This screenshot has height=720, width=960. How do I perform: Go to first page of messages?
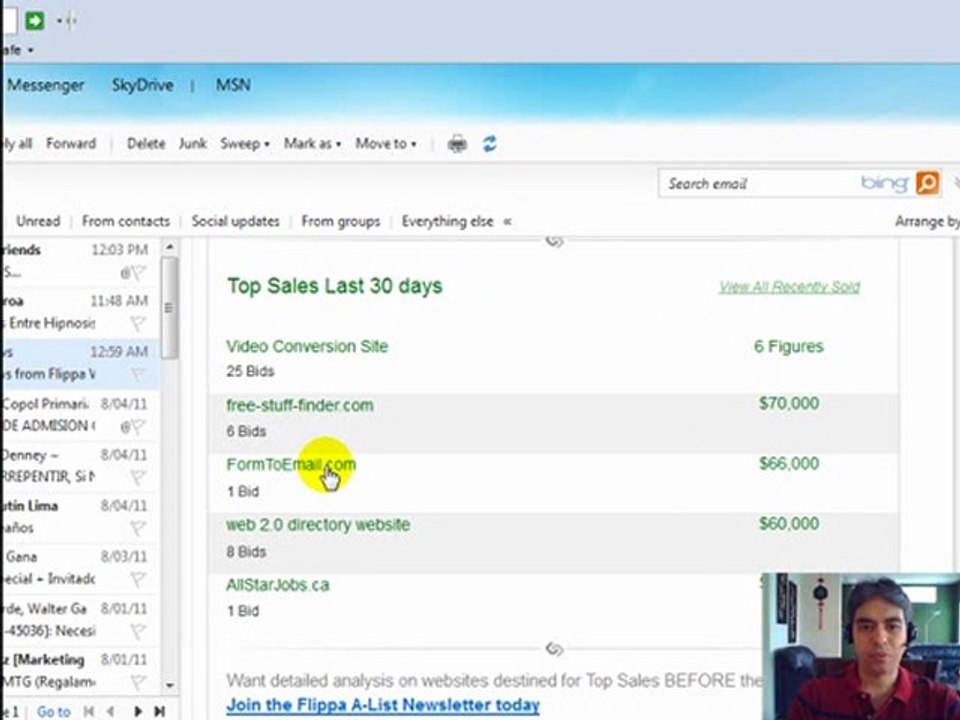pos(89,711)
